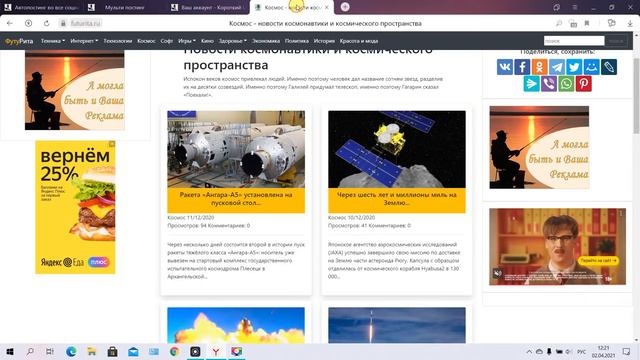Open the Angara rocket article thumbnail
Image resolution: width=640 pixels, height=360 pixels.
(236, 149)
